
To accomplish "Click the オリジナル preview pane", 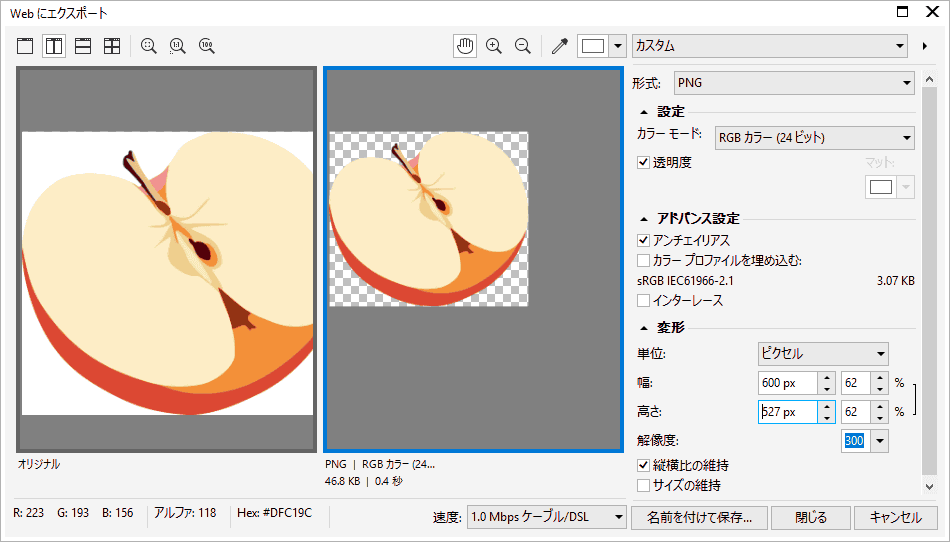I will tap(167, 259).
